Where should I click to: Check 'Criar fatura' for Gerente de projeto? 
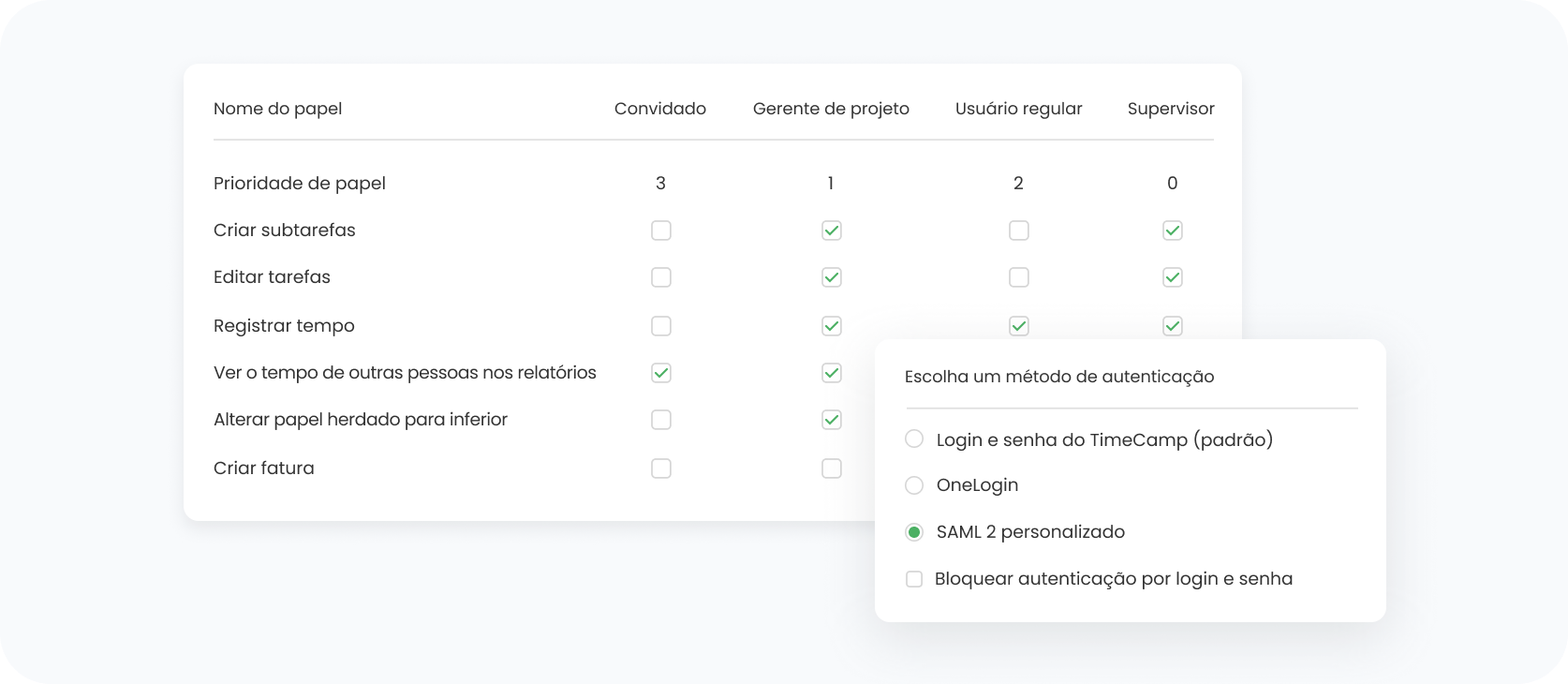point(831,468)
